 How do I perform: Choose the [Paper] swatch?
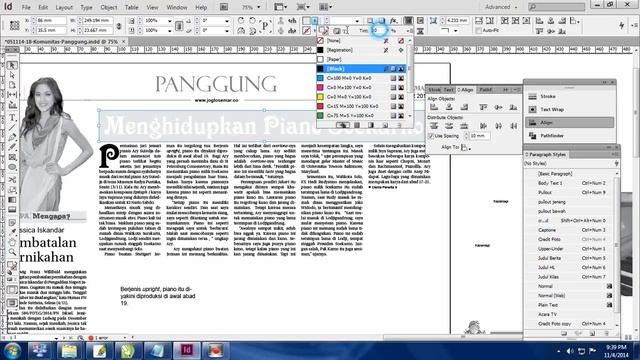click(x=362, y=60)
